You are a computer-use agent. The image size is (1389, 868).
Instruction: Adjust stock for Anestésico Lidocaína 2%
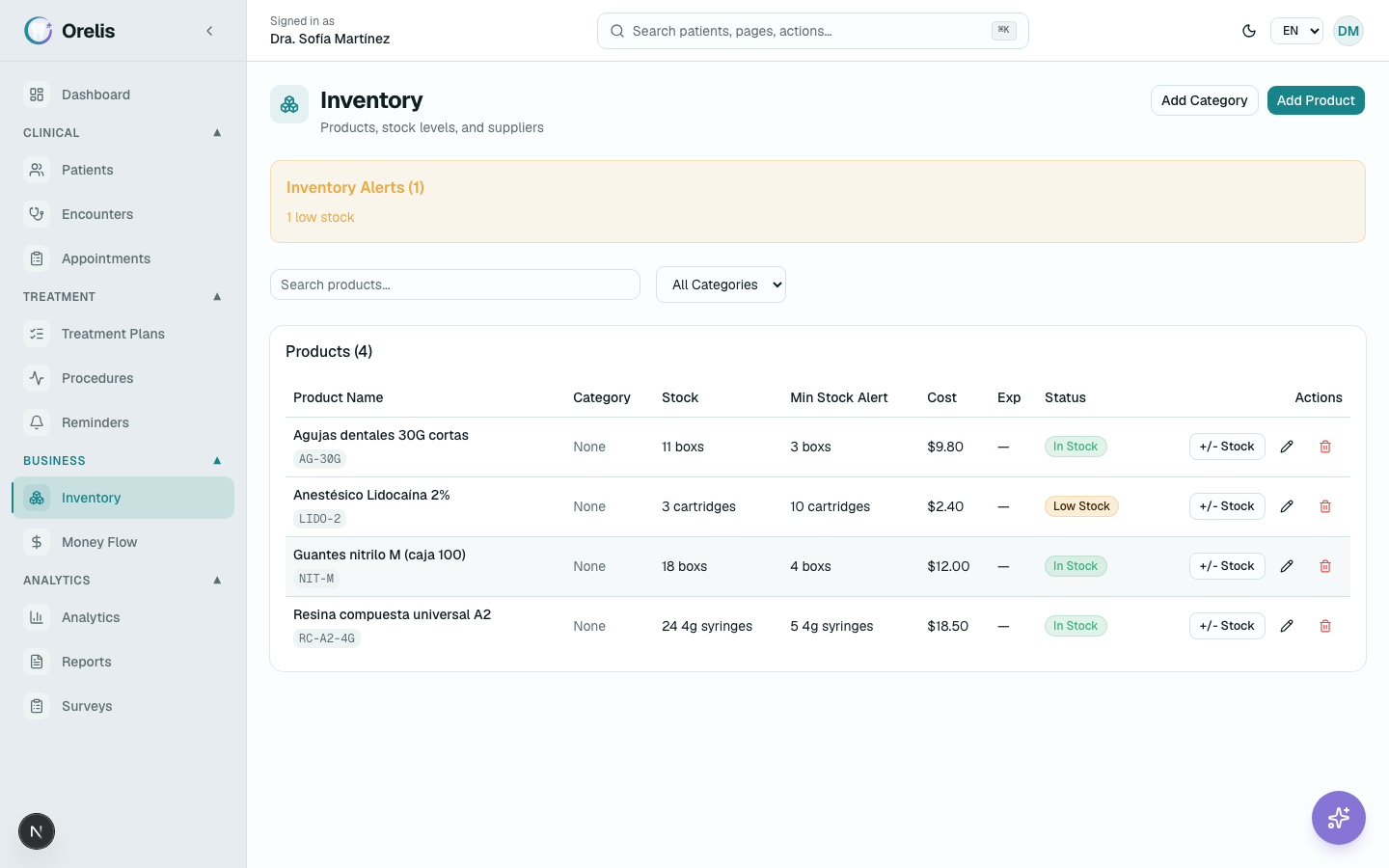point(1227,506)
